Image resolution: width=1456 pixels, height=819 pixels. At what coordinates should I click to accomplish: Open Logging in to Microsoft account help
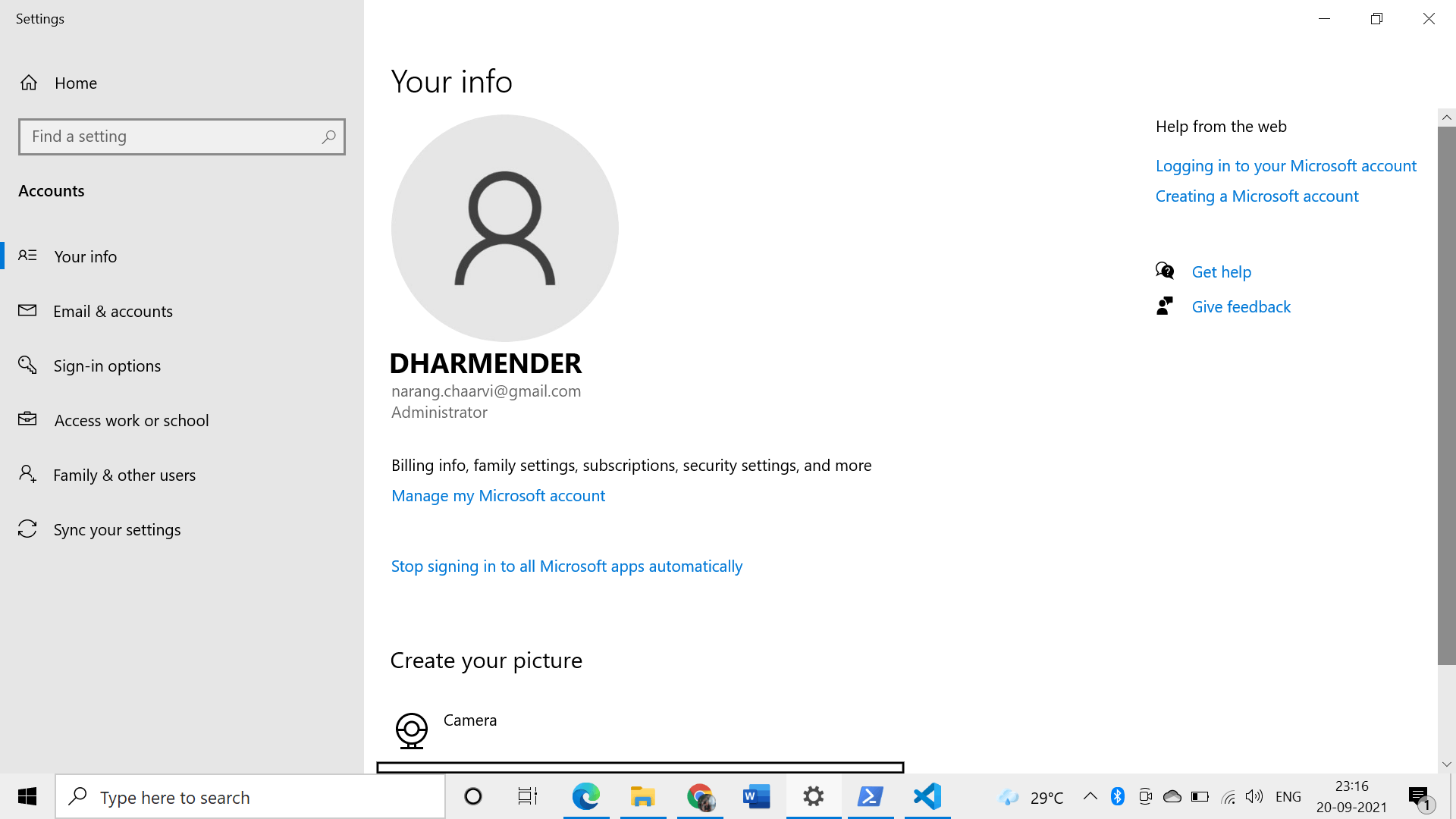[1285, 166]
